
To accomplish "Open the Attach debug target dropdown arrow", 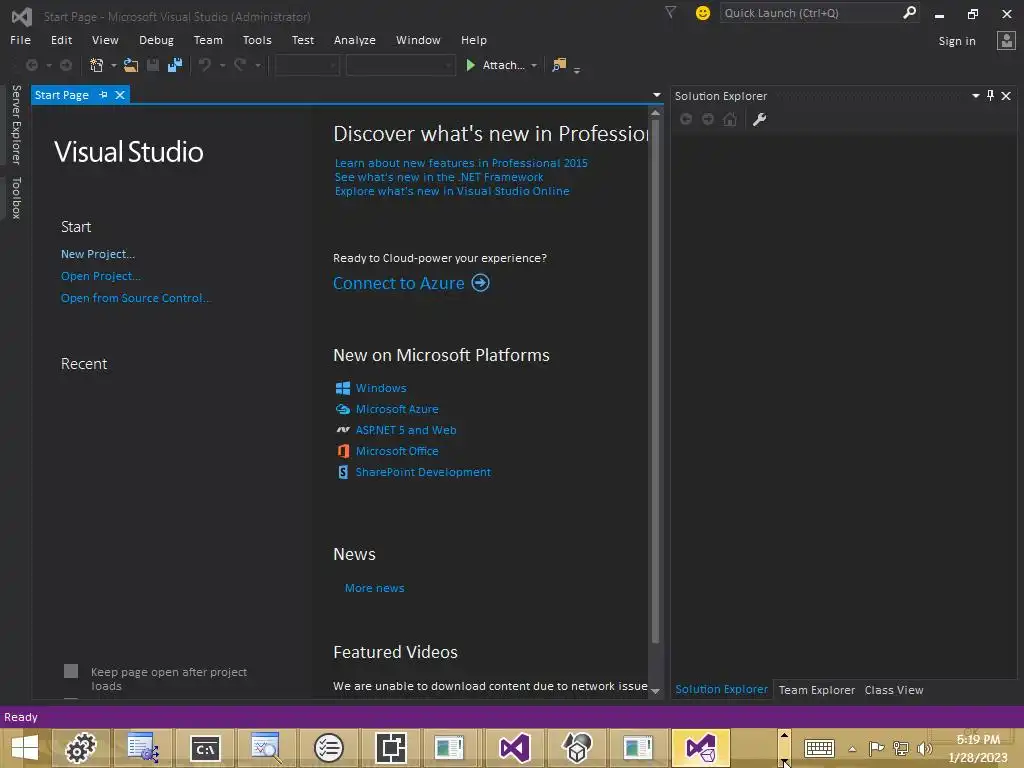I will click(534, 65).
